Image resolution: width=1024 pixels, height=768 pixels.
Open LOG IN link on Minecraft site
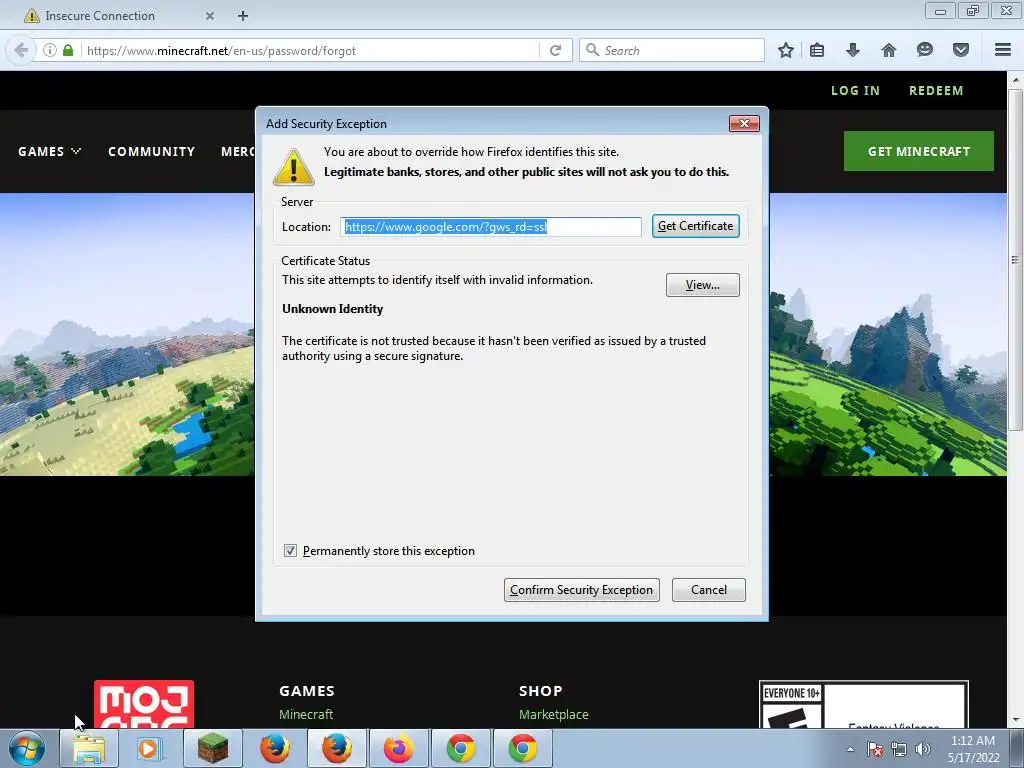coord(856,91)
